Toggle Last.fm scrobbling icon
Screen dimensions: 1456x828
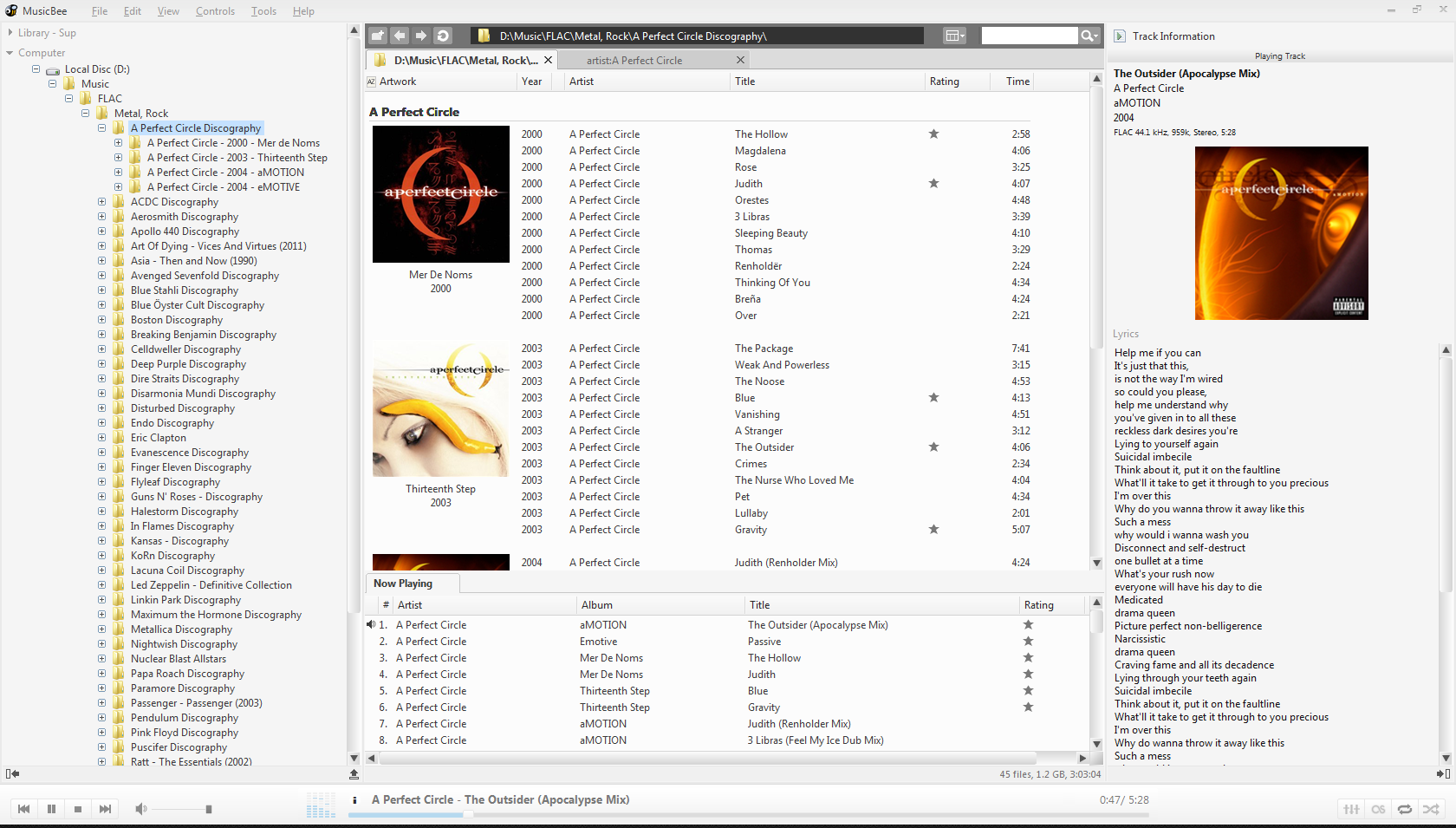(x=1378, y=809)
